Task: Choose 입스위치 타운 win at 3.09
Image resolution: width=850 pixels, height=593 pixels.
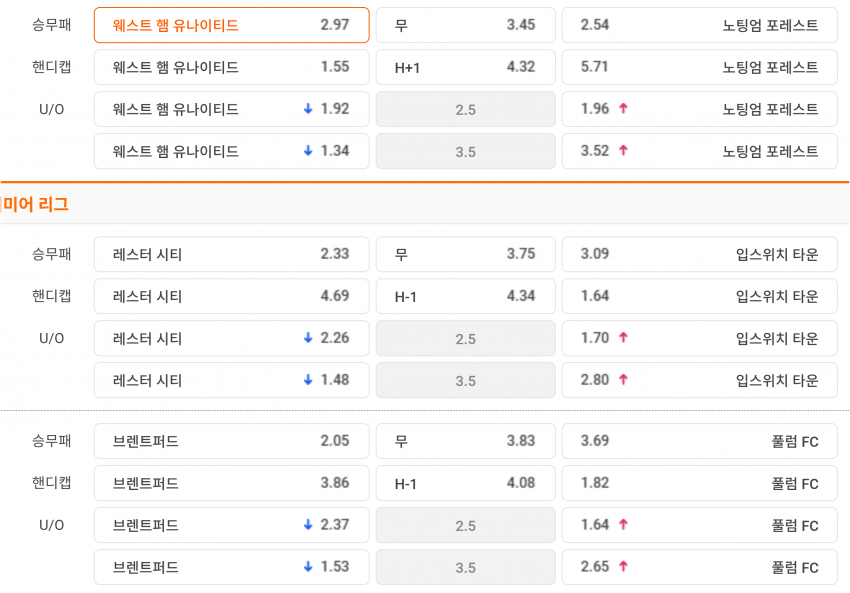Action: pyautogui.click(x=700, y=254)
